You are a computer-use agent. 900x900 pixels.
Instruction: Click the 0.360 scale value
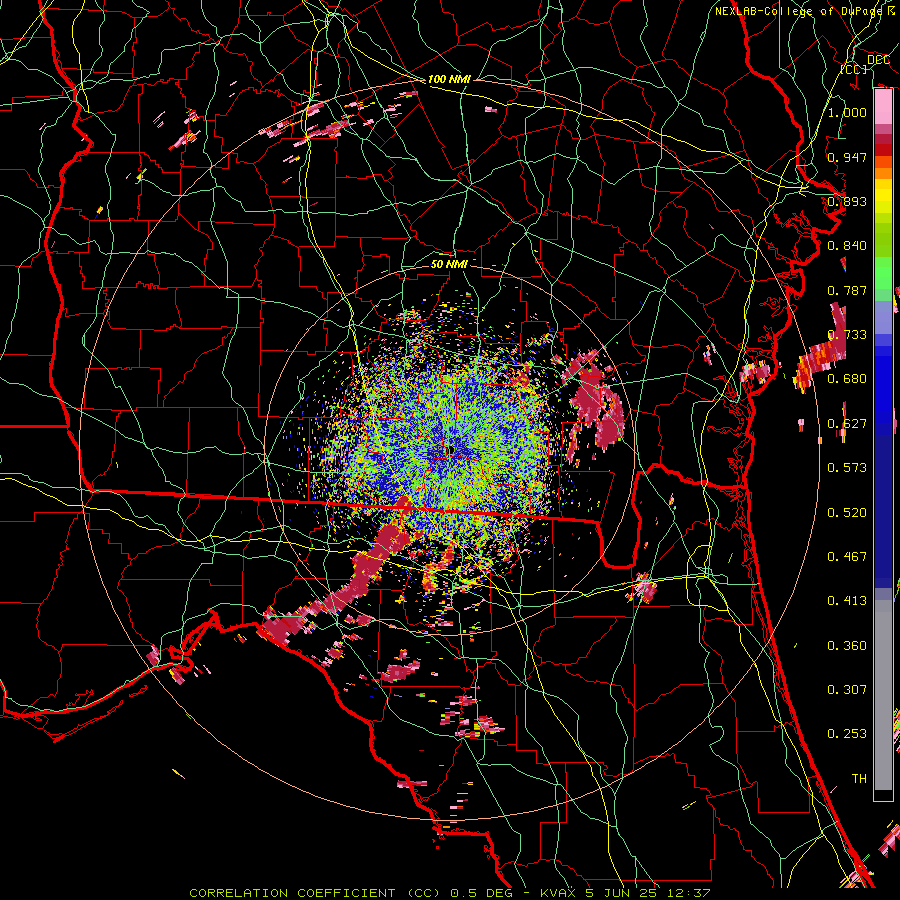coord(847,646)
